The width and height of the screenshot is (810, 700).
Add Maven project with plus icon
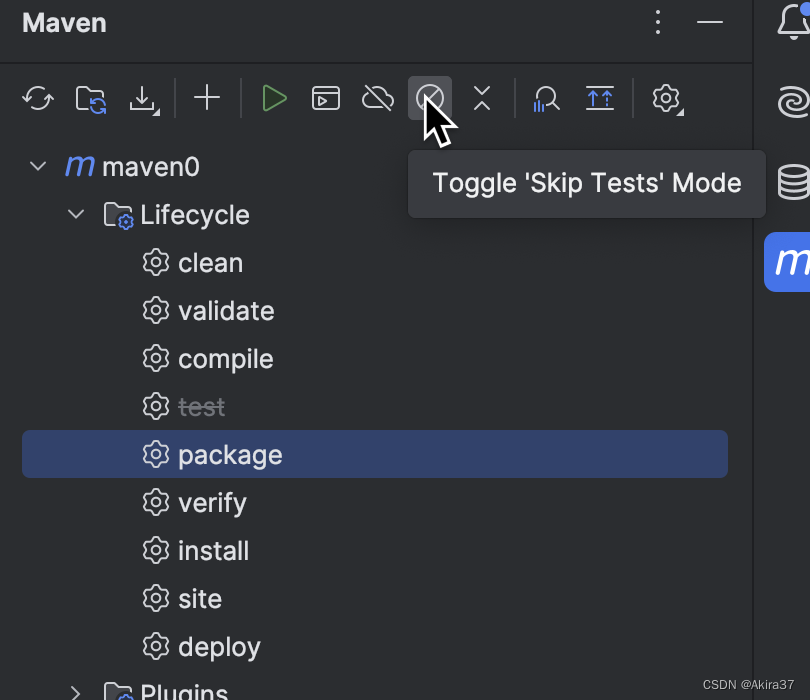207,98
